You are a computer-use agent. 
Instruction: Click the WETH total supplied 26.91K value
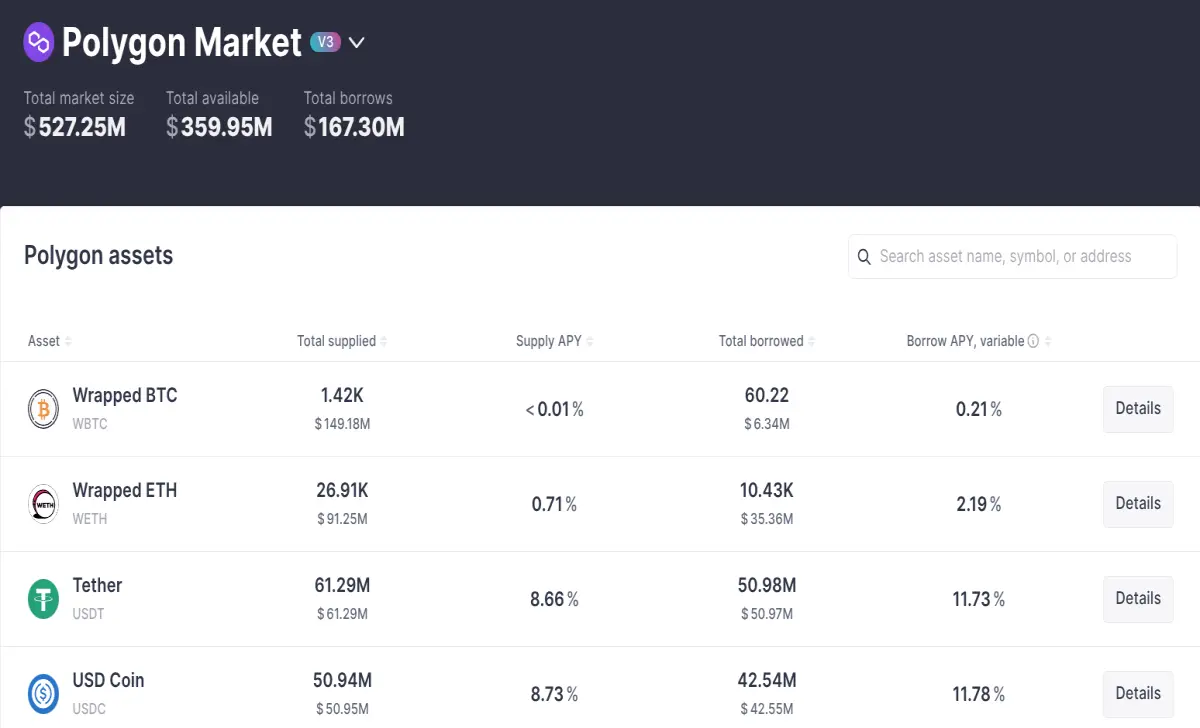(x=342, y=491)
